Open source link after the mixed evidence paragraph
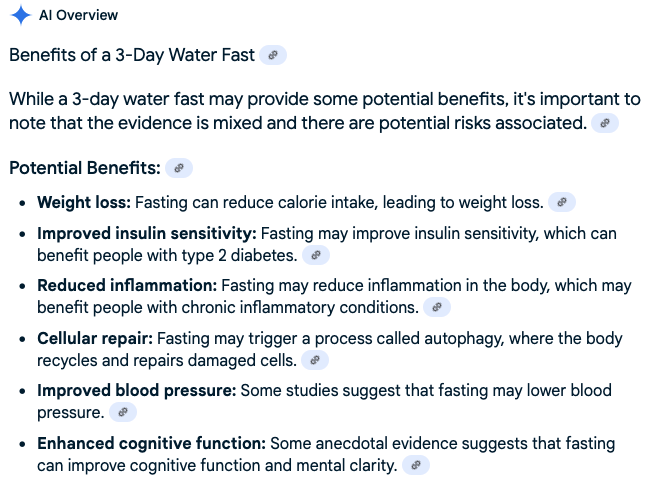The width and height of the screenshot is (652, 487). point(605,123)
